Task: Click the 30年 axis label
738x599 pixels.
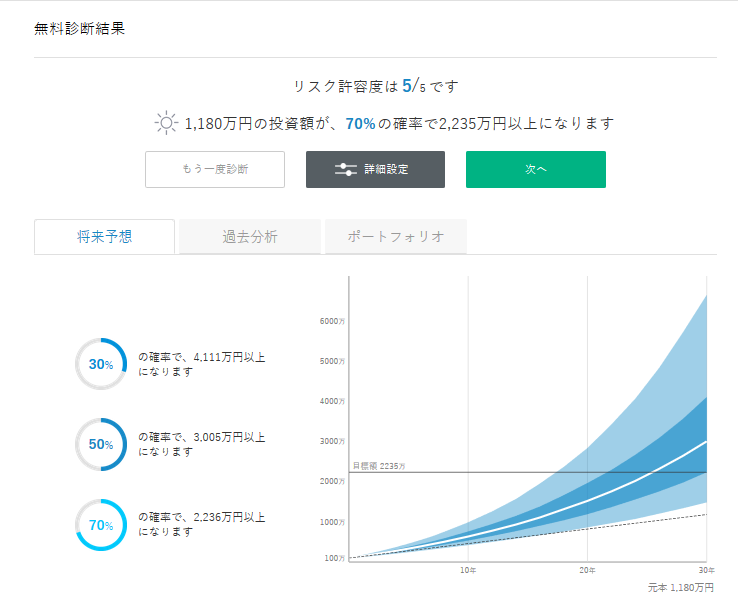Action: tap(706, 570)
